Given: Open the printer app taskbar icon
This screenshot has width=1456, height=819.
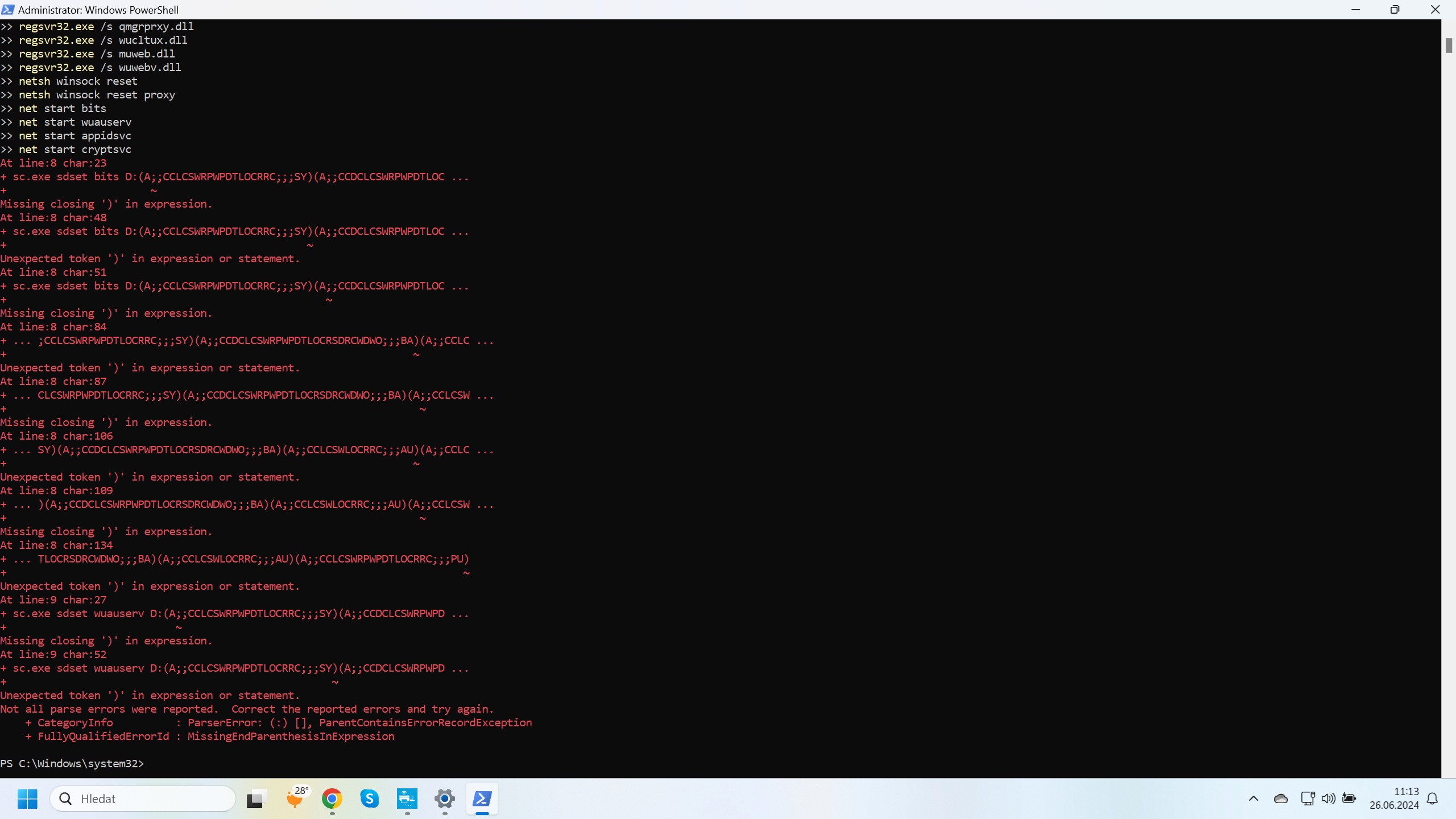Looking at the screenshot, I should coord(407,799).
